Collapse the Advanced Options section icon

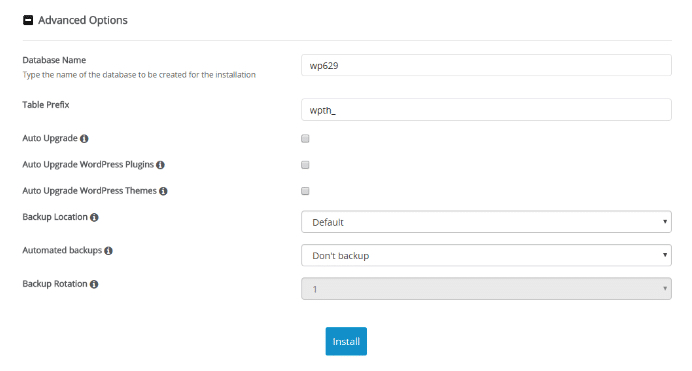pyautogui.click(x=28, y=20)
